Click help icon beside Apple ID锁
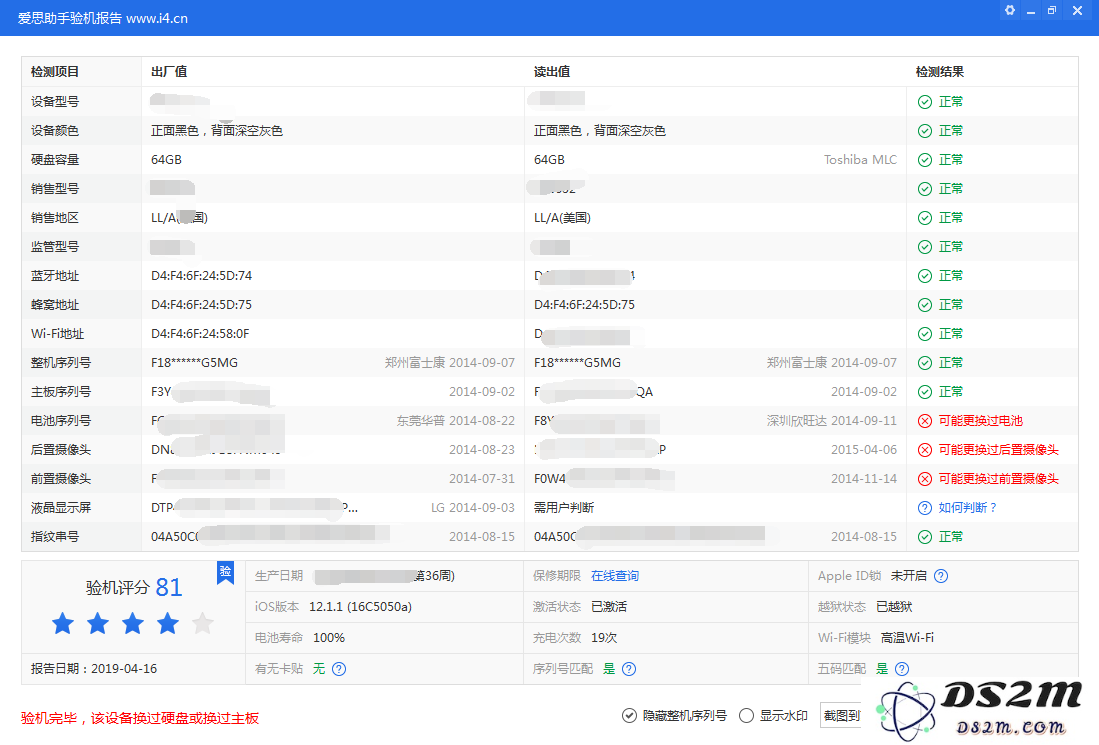1099x745 pixels. coord(941,576)
